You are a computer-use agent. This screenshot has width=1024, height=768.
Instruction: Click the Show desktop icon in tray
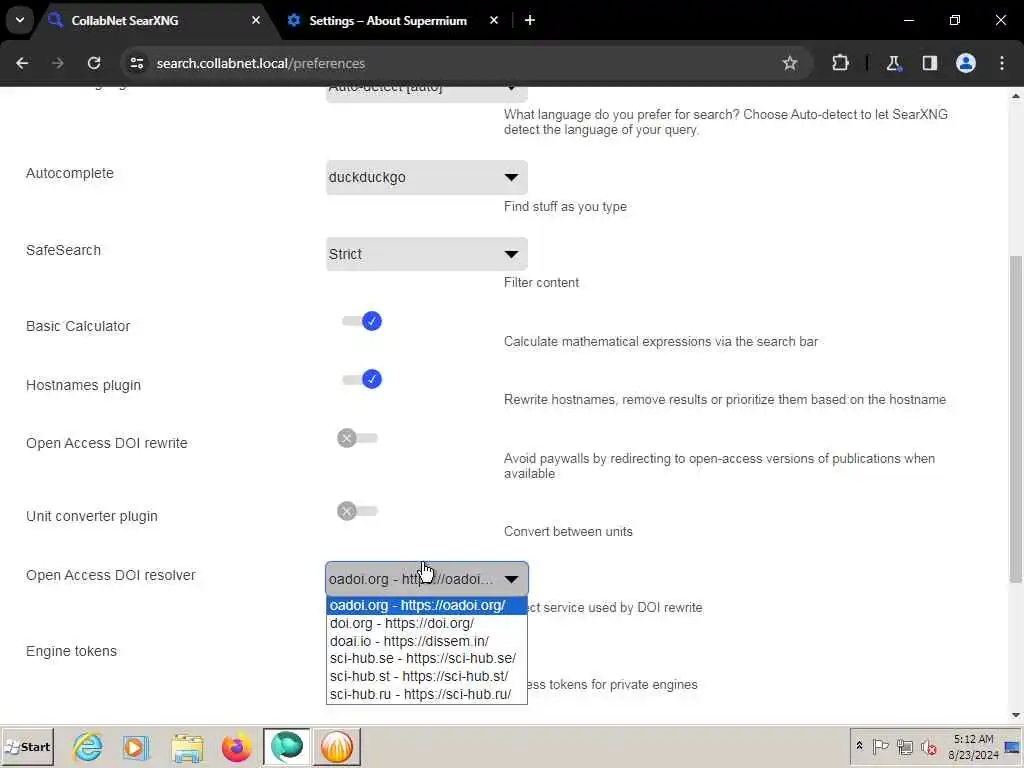pyautogui.click(x=1014, y=746)
